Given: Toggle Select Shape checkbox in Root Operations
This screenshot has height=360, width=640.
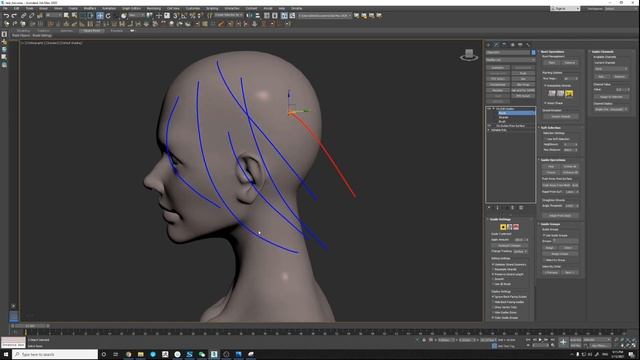Looking at the screenshot, I should (545, 103).
